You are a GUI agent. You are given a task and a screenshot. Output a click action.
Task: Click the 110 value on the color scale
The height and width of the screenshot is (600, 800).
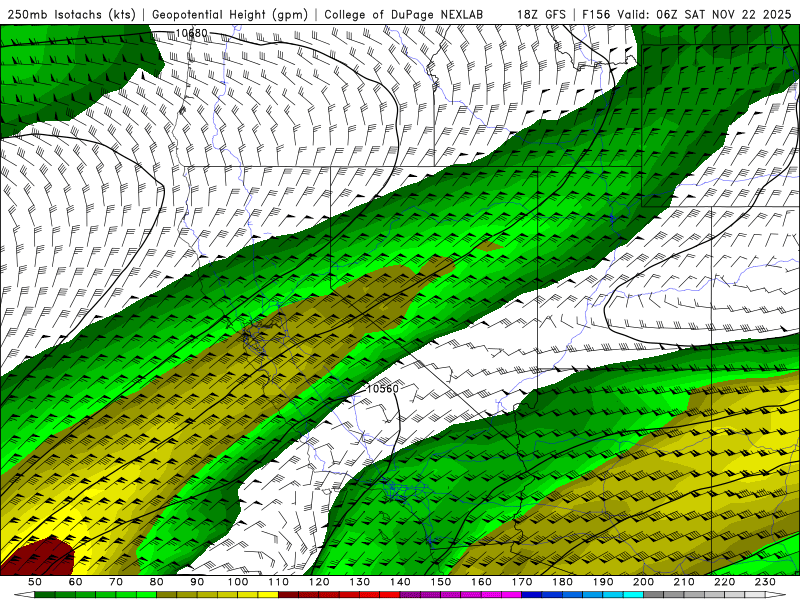[279, 582]
